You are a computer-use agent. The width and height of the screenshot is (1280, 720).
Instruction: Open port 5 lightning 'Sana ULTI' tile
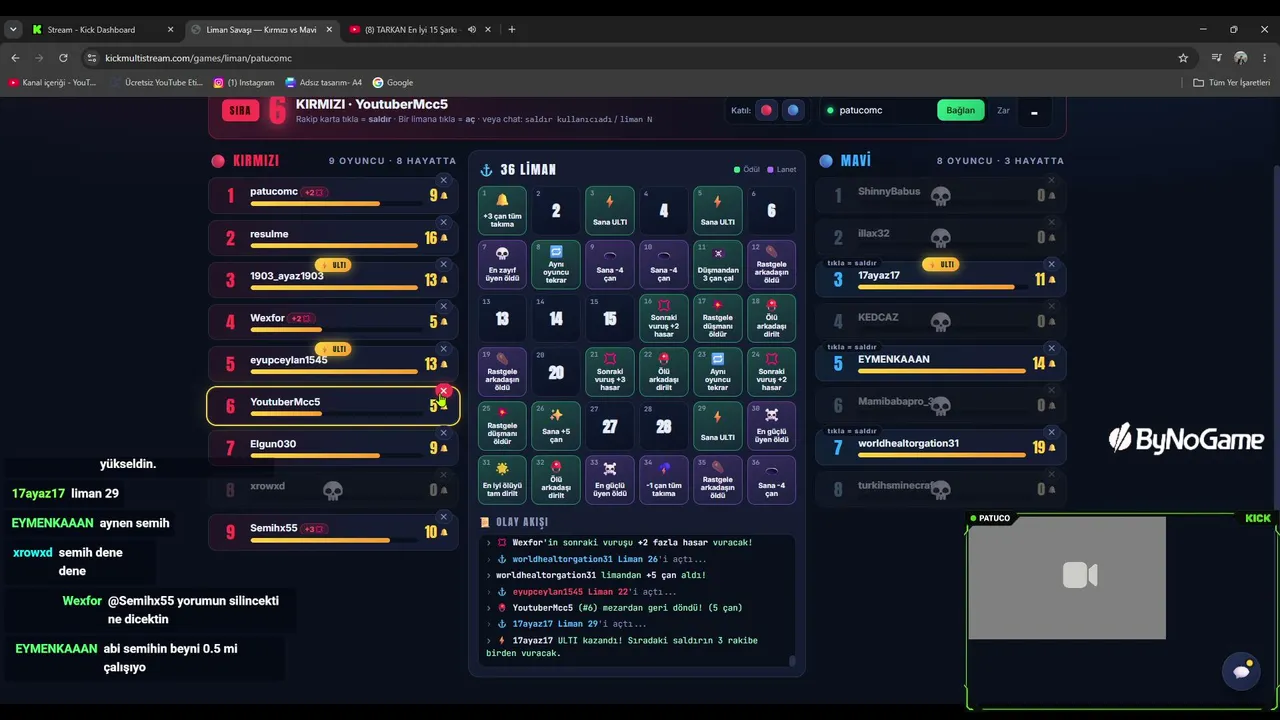717,210
